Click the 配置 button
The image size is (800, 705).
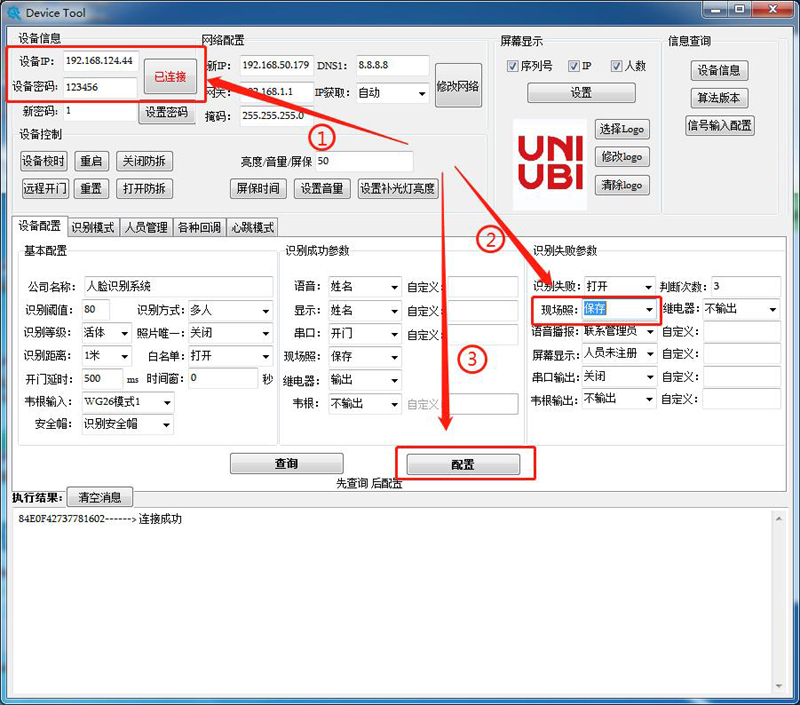[463, 465]
